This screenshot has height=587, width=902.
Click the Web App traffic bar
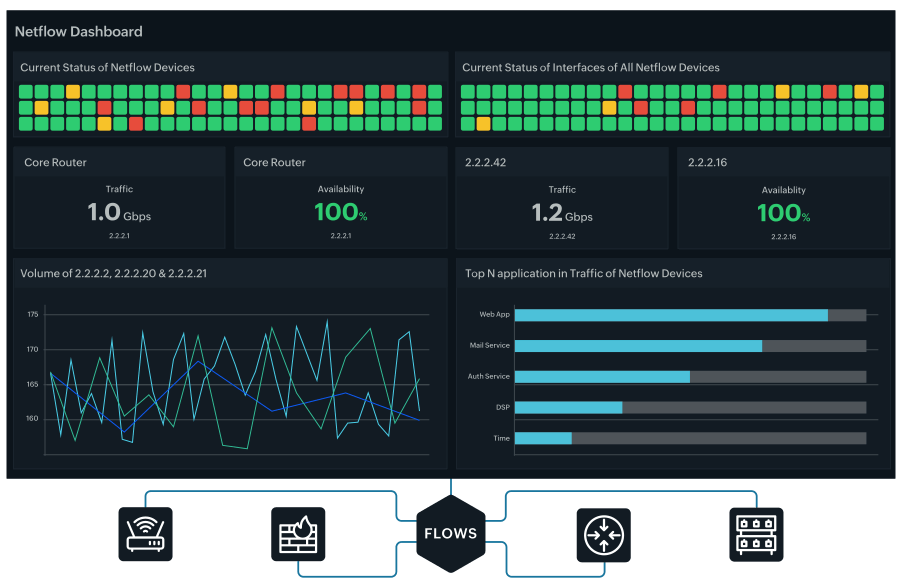670,314
